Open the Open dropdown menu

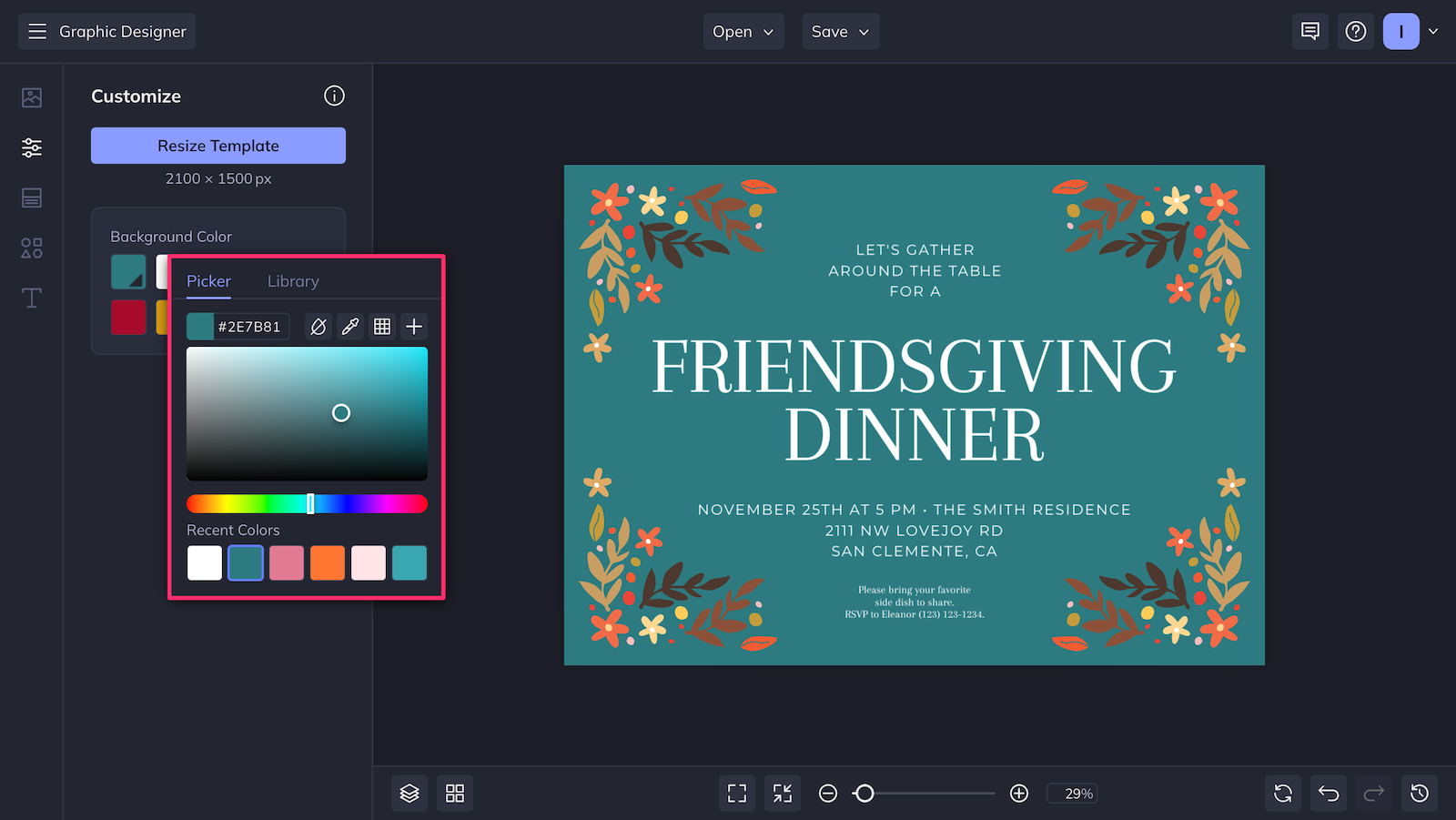click(743, 31)
